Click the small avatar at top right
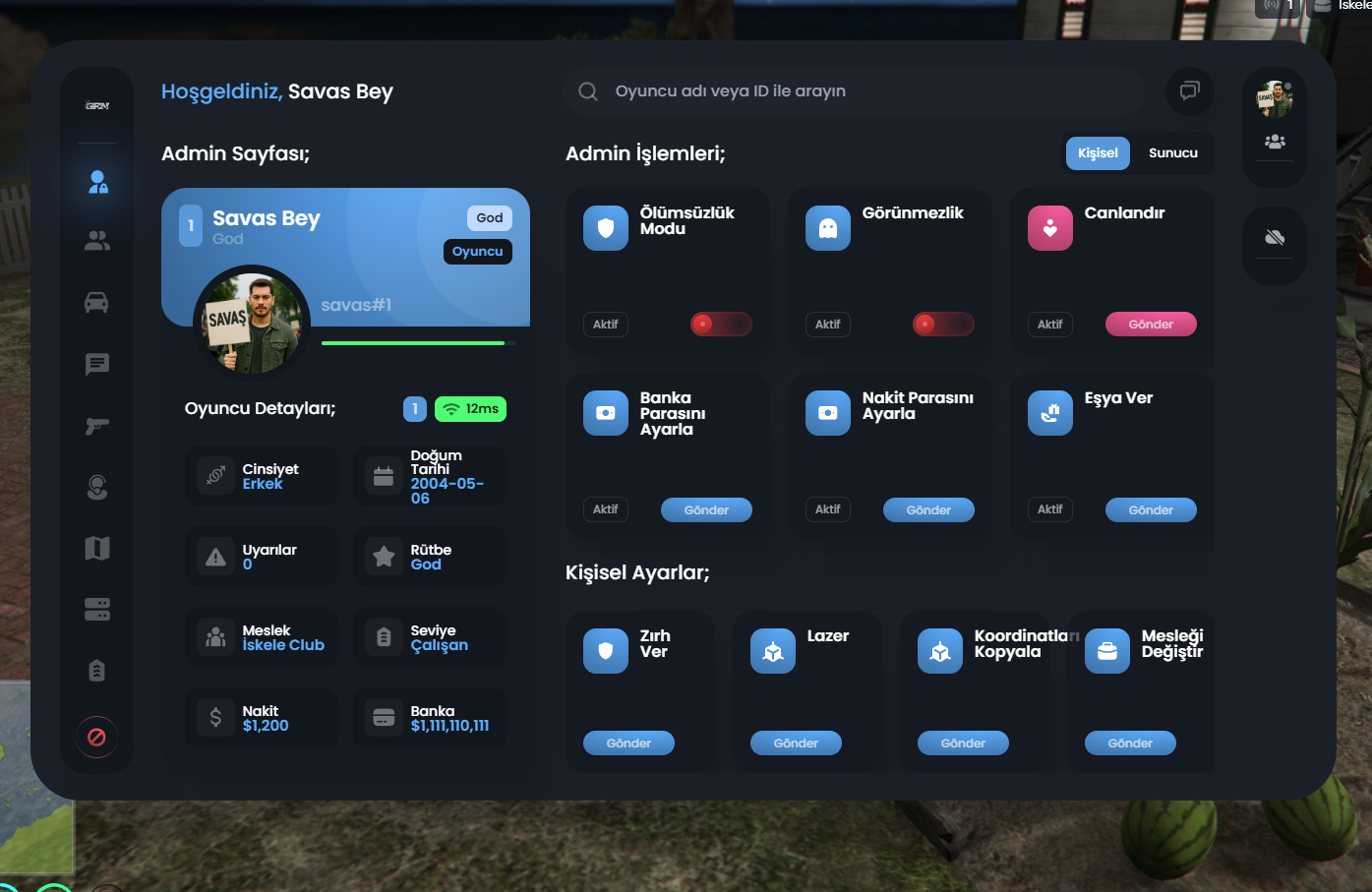This screenshot has height=892, width=1372. 1275,99
